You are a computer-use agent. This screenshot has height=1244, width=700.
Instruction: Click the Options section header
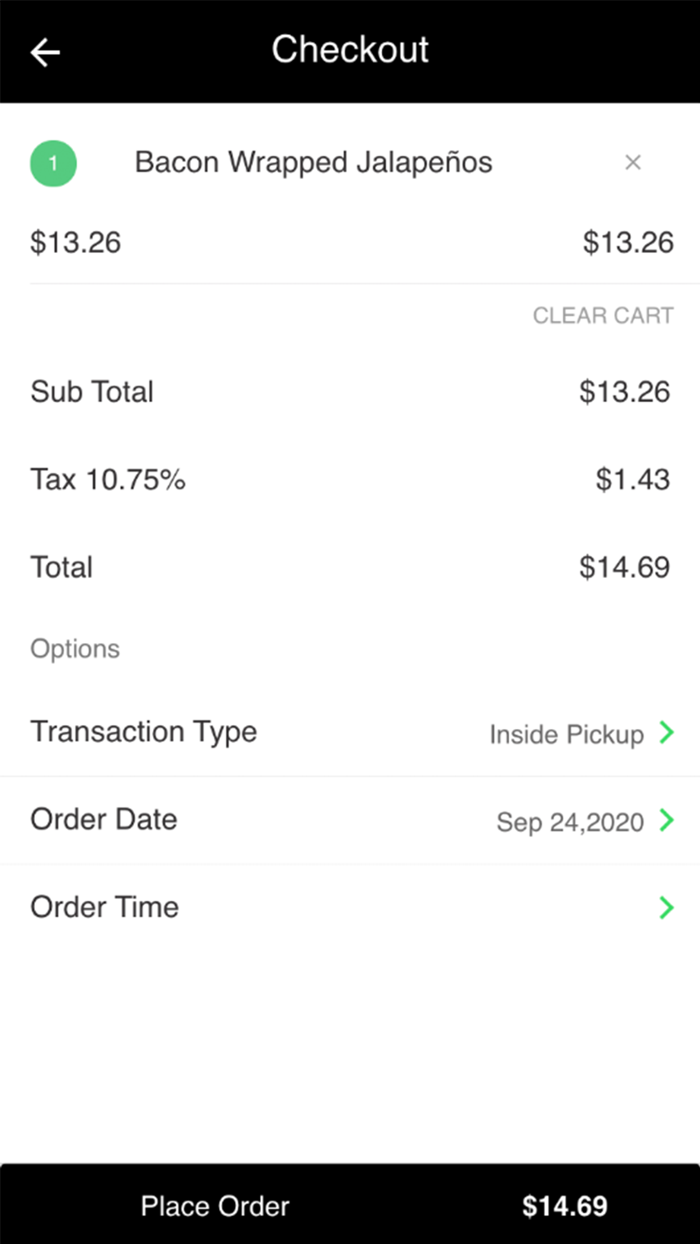tap(75, 649)
